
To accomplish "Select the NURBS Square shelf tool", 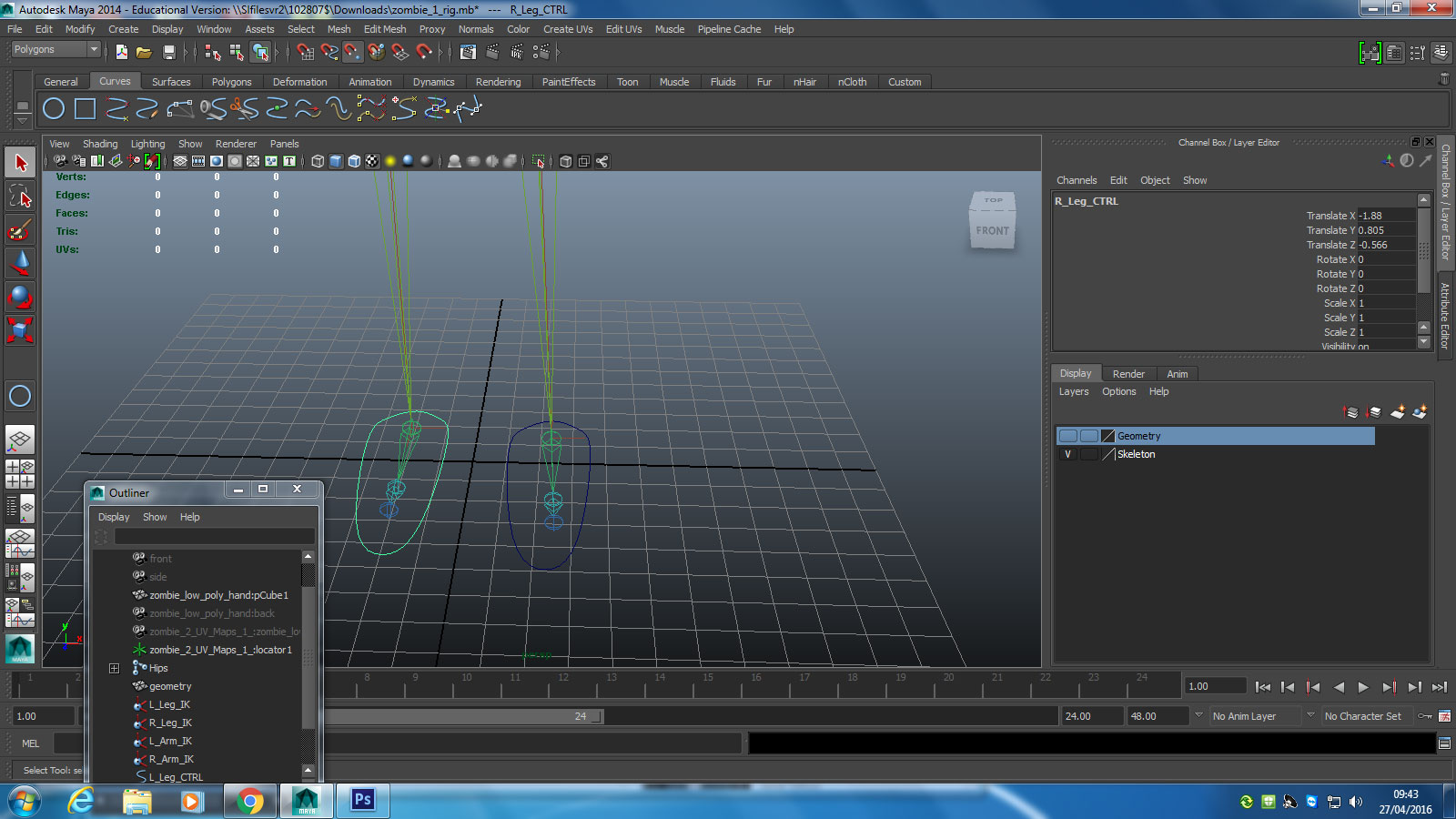I will (85, 109).
